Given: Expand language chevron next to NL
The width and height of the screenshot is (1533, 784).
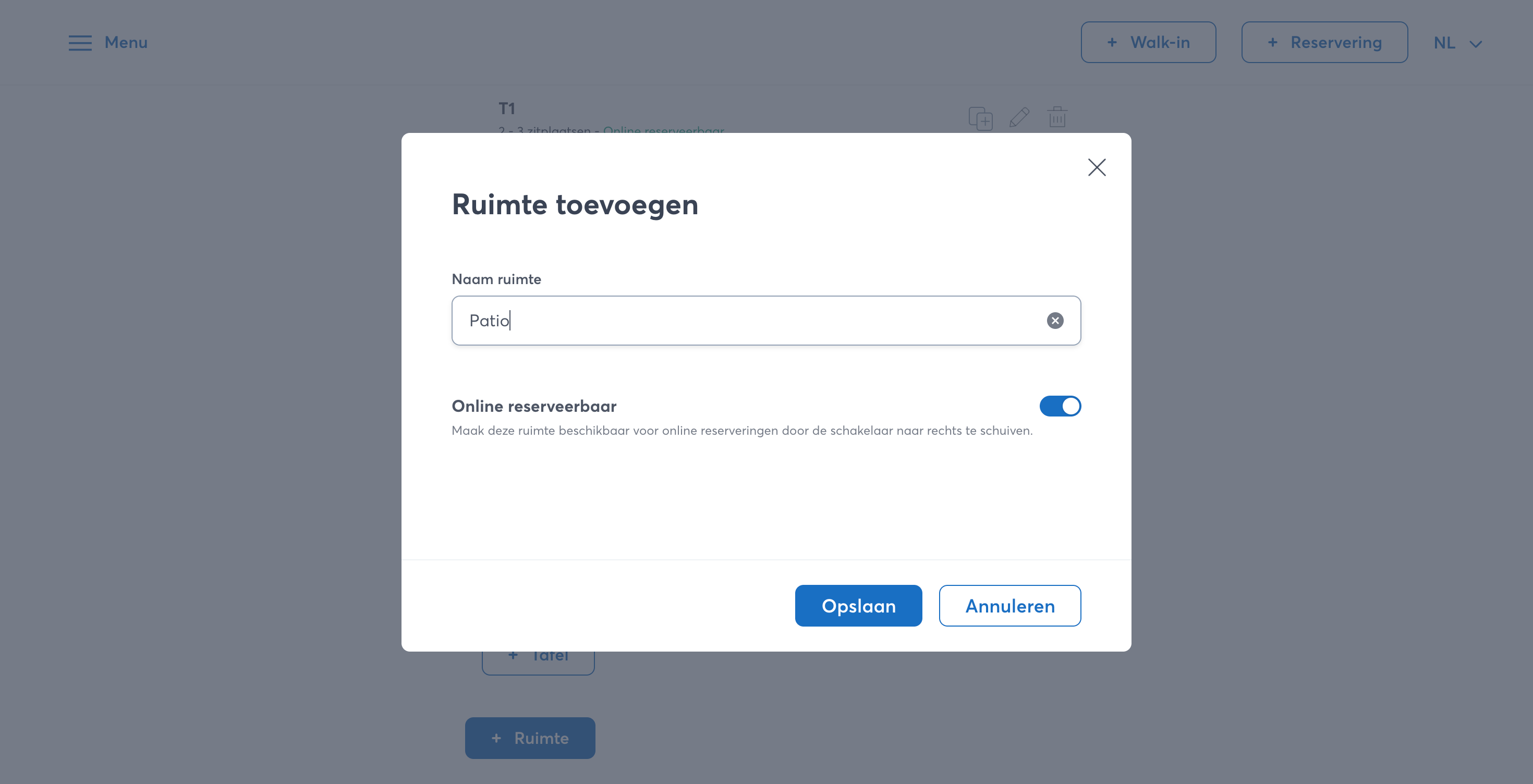Looking at the screenshot, I should (1476, 44).
